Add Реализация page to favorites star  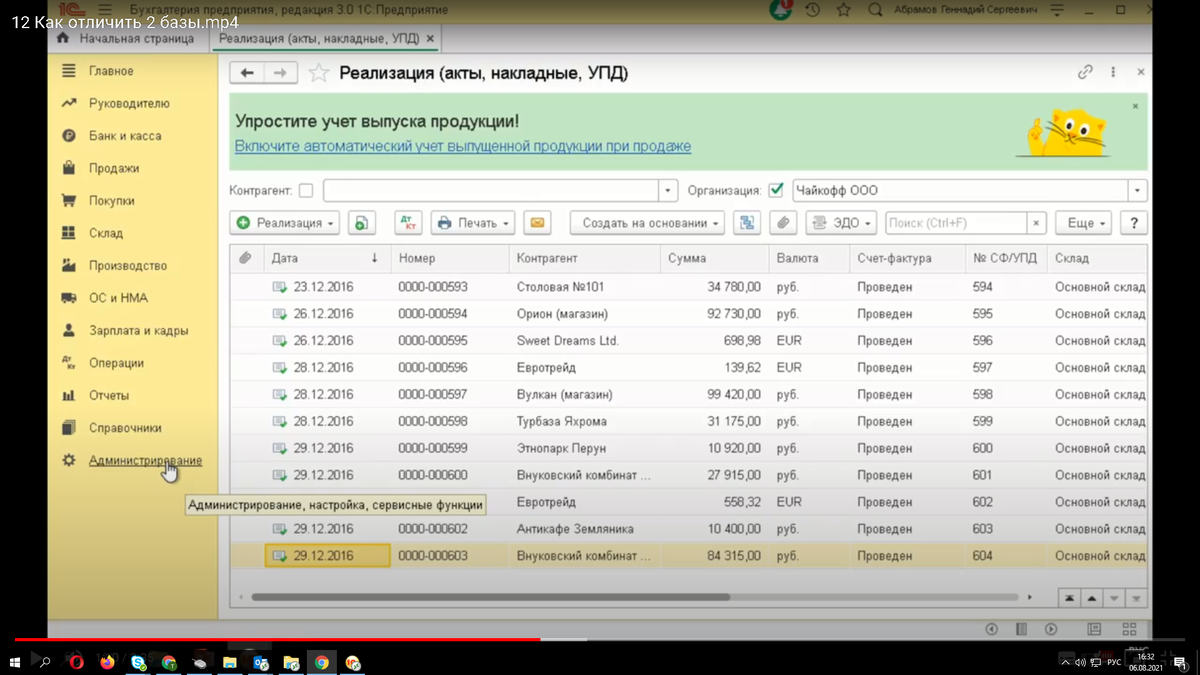point(318,73)
